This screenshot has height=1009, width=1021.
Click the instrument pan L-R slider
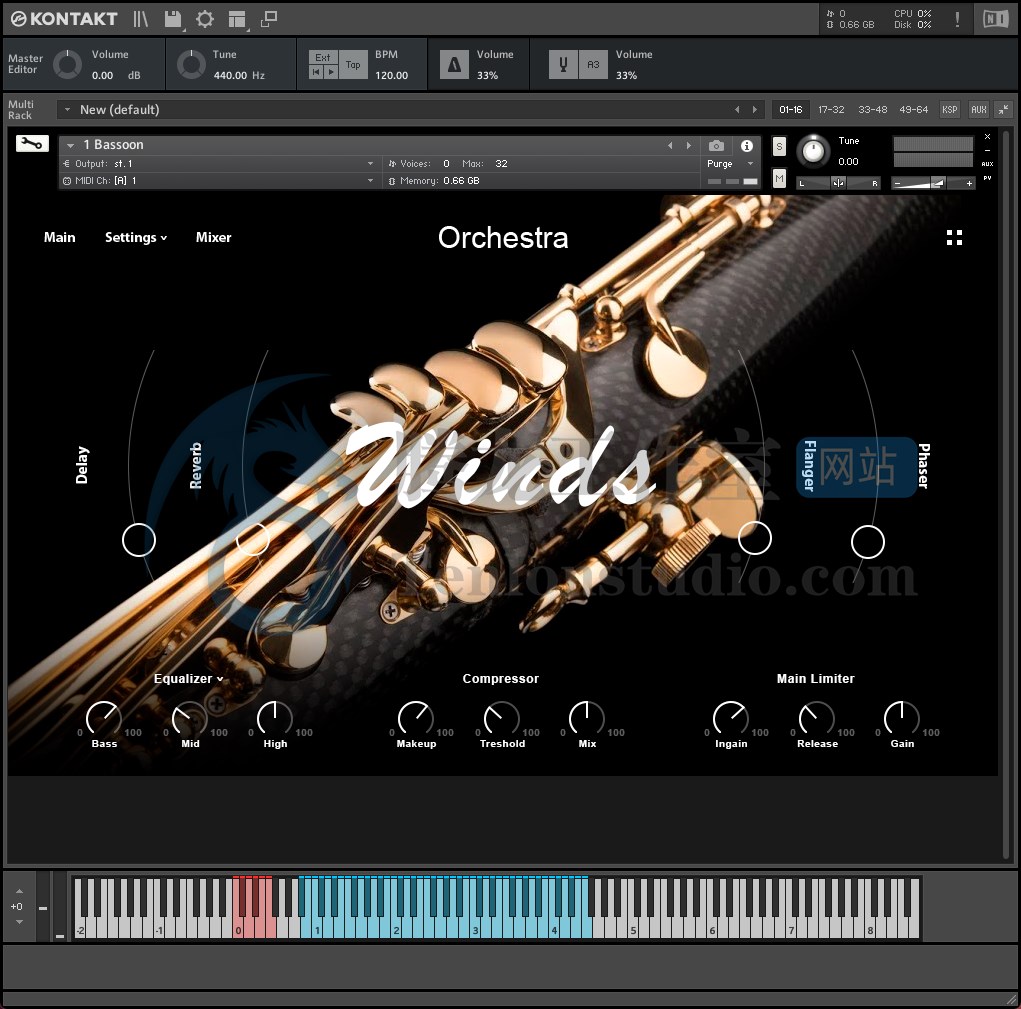click(838, 183)
